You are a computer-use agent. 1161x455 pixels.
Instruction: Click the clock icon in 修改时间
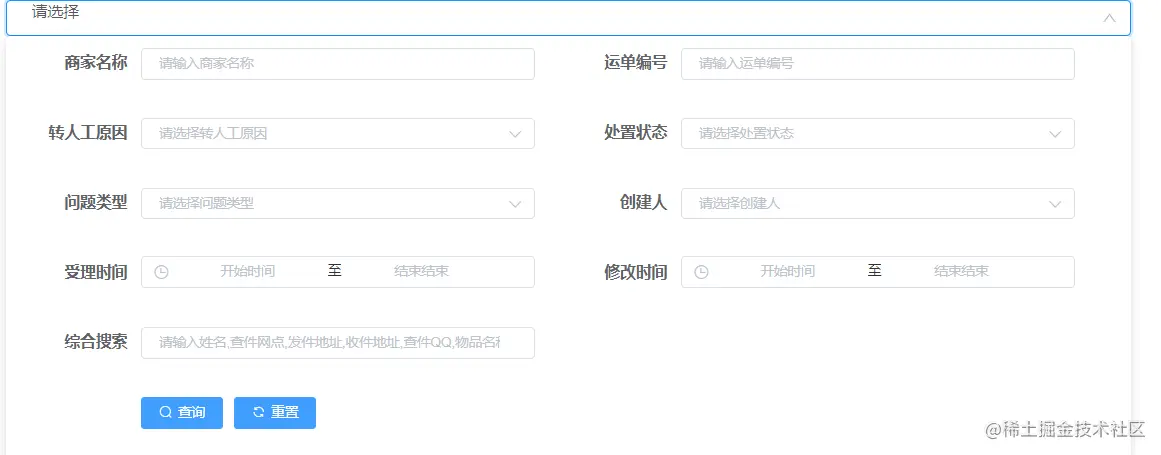(x=701, y=272)
